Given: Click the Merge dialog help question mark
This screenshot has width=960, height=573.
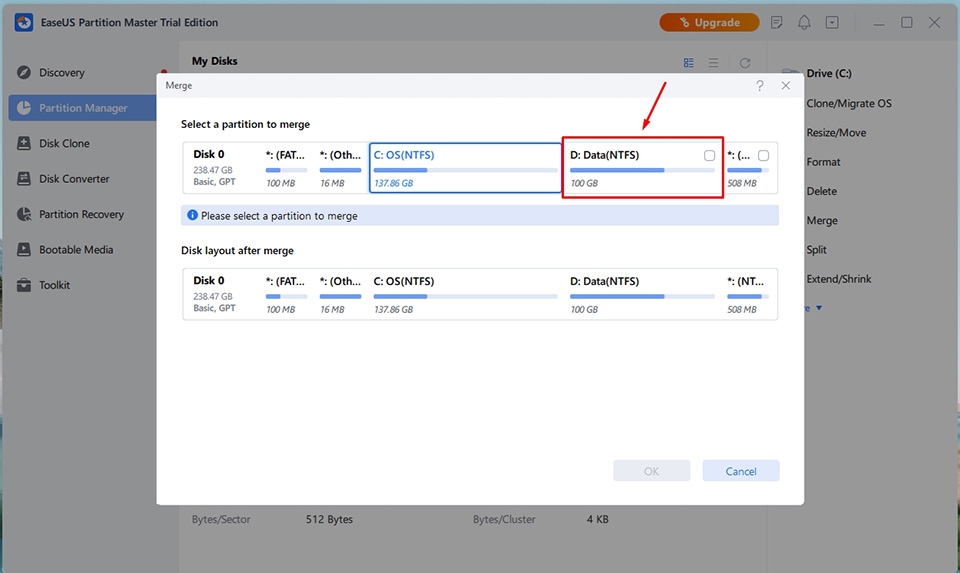Looking at the screenshot, I should click(x=760, y=87).
